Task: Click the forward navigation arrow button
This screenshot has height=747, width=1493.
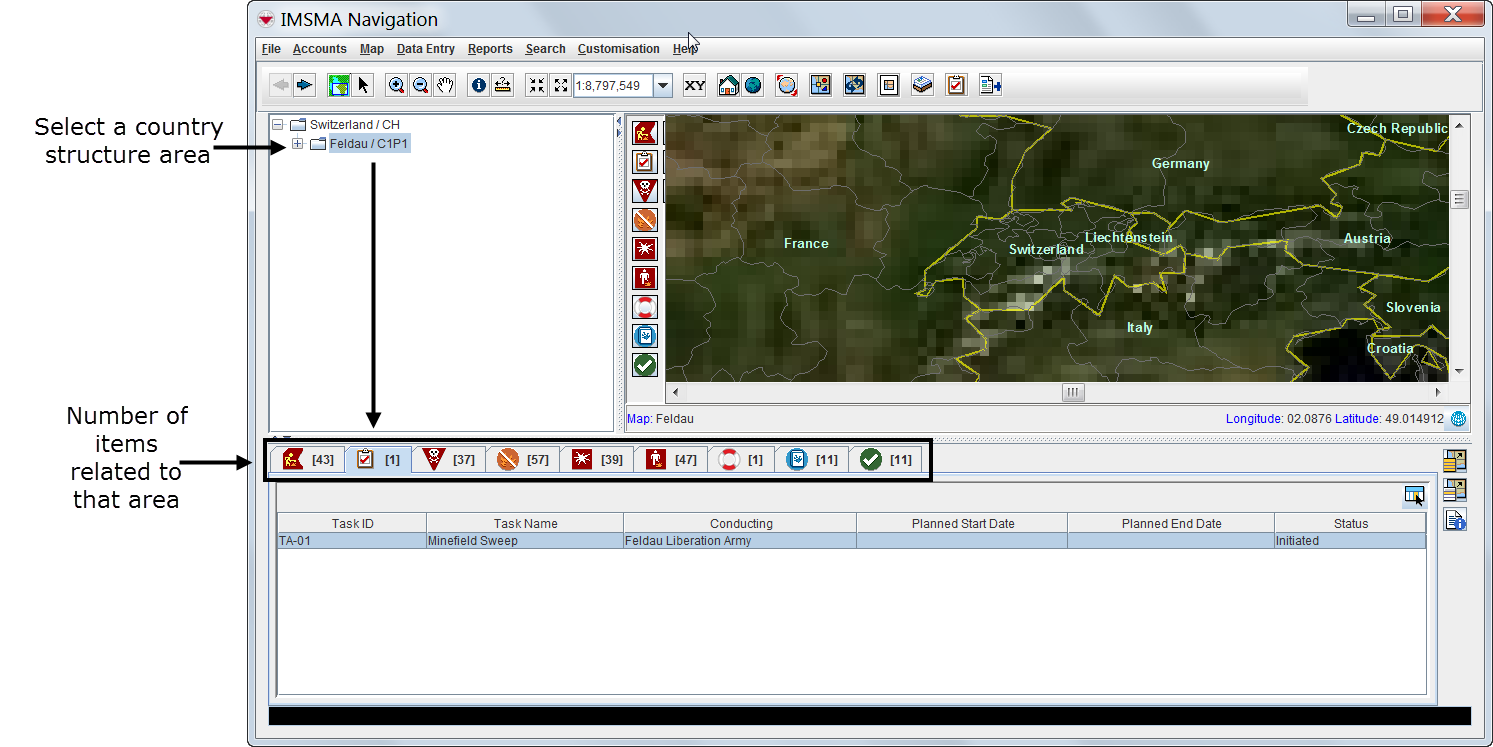Action: 305,86
